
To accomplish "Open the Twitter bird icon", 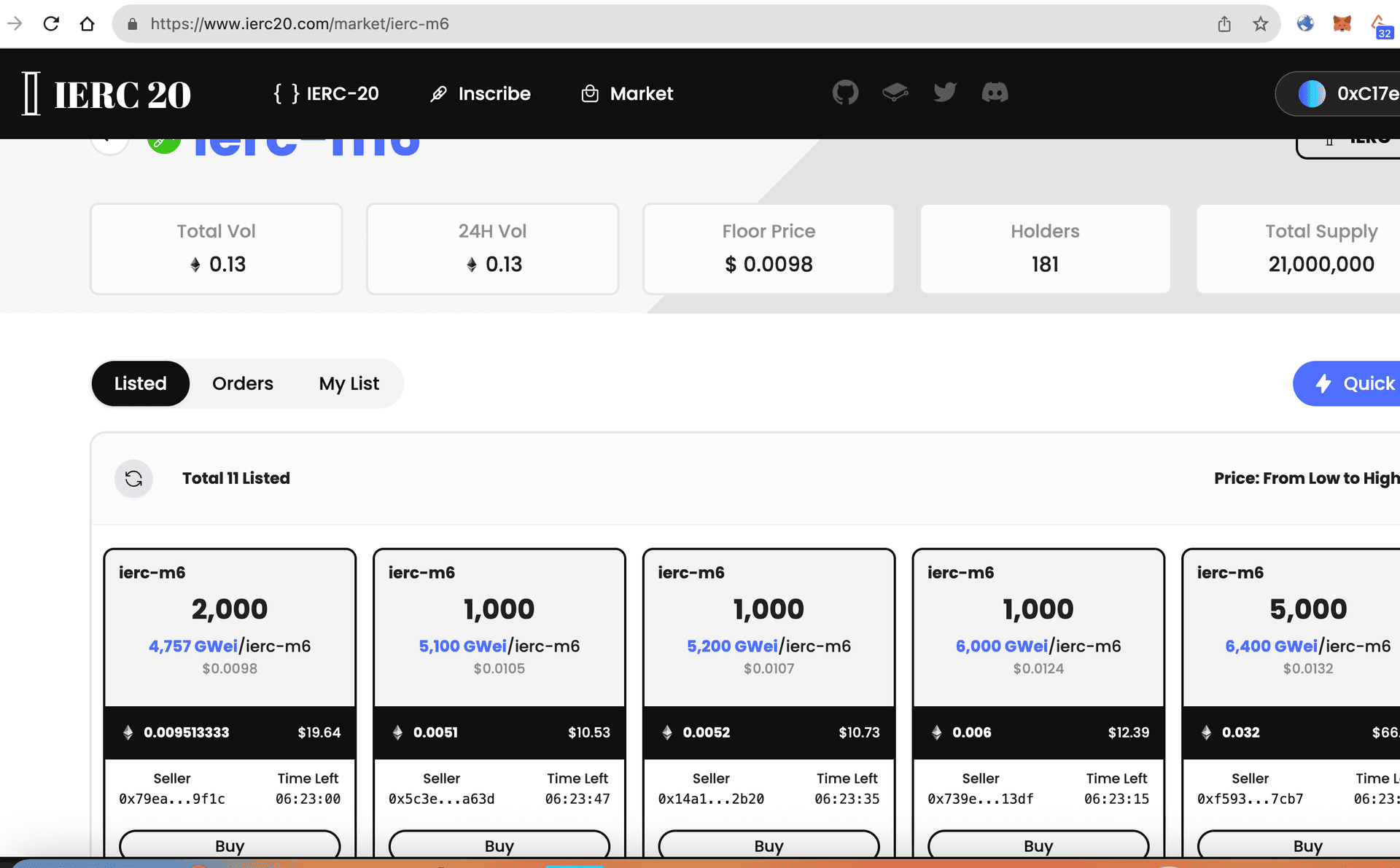I will (945, 93).
